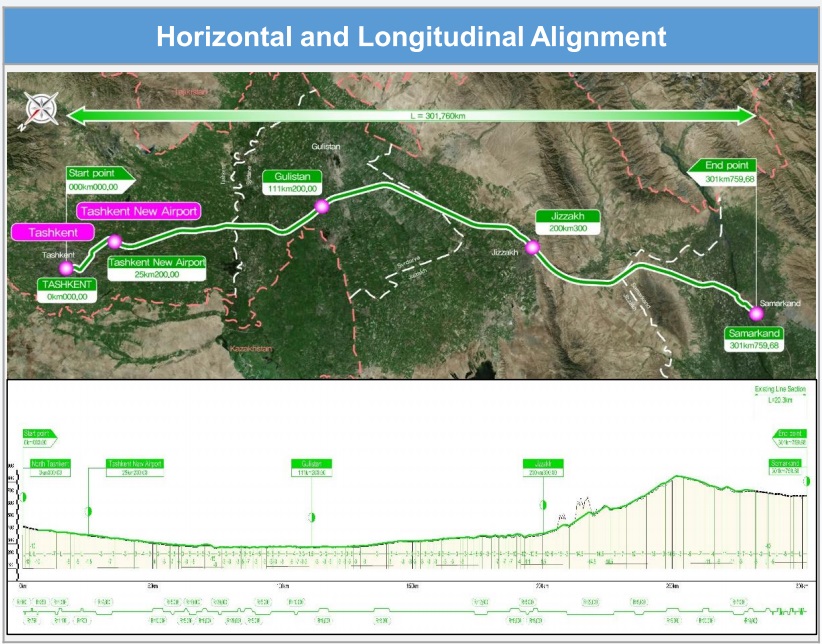This screenshot has width=822, height=644.
Task: Click the pink Tashkent New Airport station marker
Action: click(115, 242)
